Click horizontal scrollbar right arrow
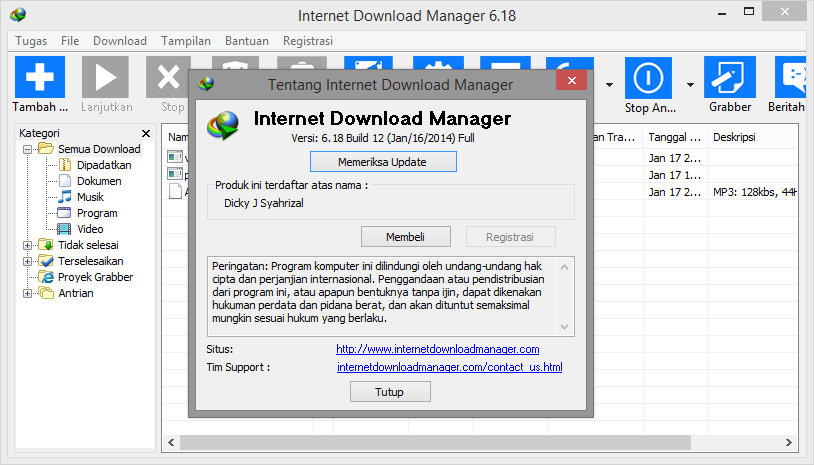 click(789, 443)
